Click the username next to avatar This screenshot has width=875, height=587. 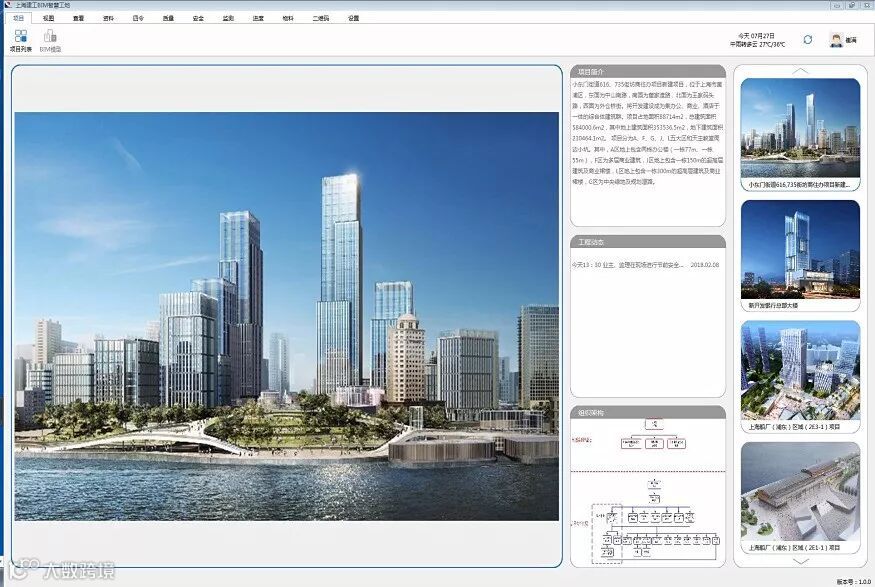(851, 40)
